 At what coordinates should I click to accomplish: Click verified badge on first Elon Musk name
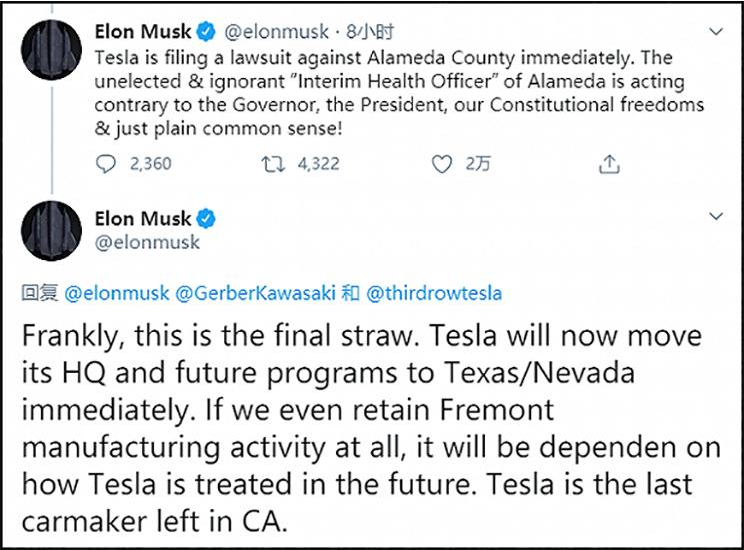(x=205, y=33)
